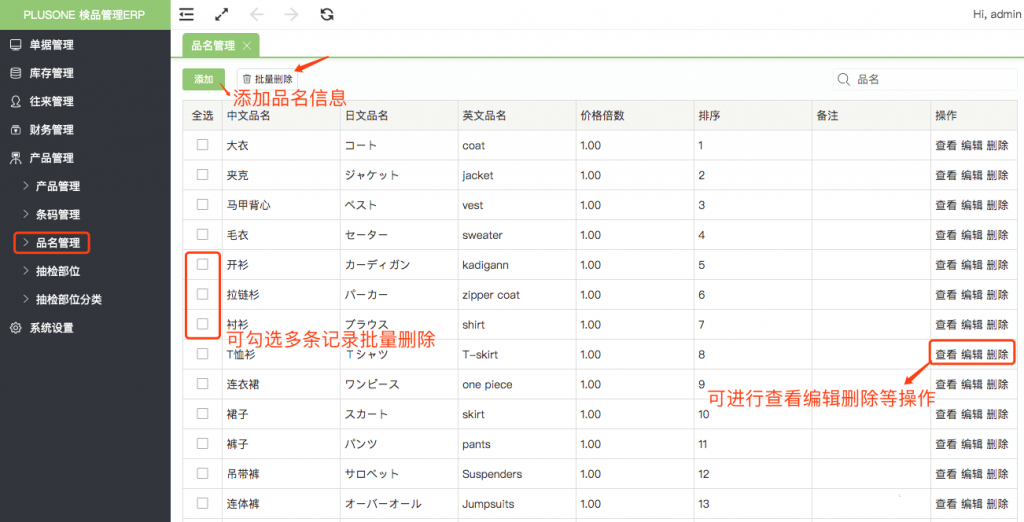
Task: Click 产品管理 parent menu icon
Action: coord(16,157)
